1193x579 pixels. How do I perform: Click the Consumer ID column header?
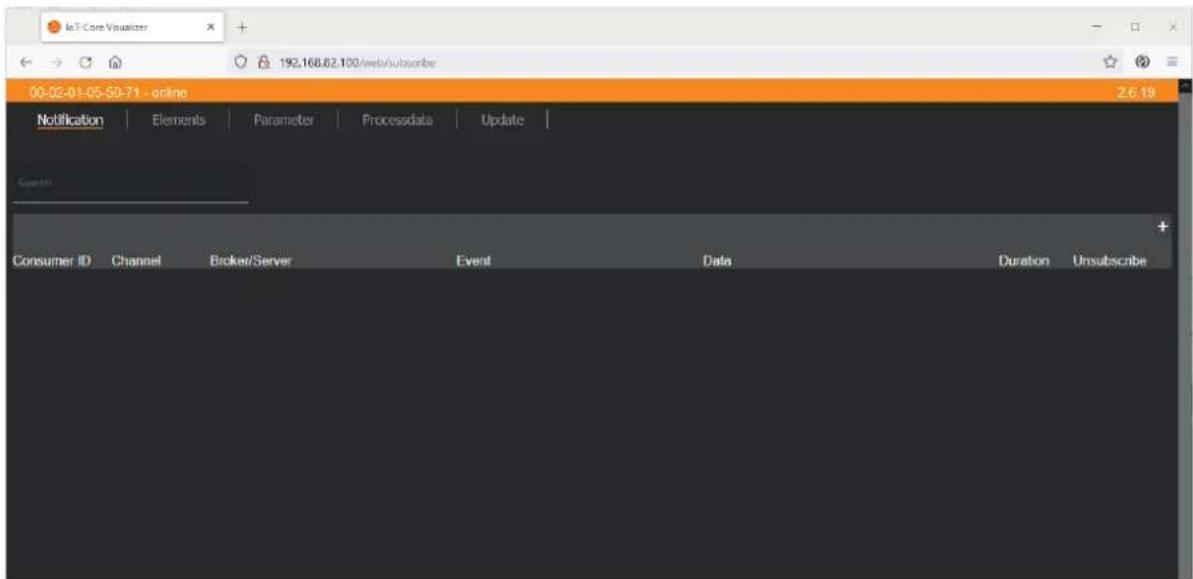click(52, 261)
